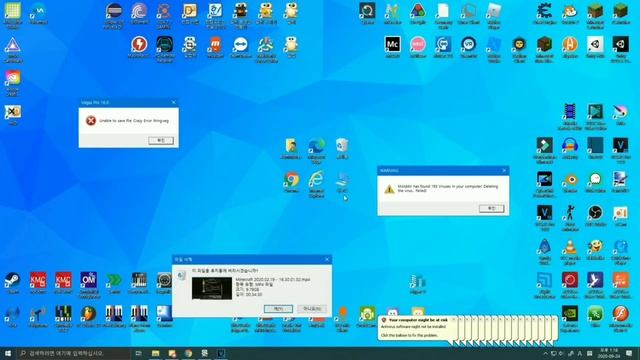
Task: Select the NVIDIA GeForce Experience icon
Action: point(570,314)
